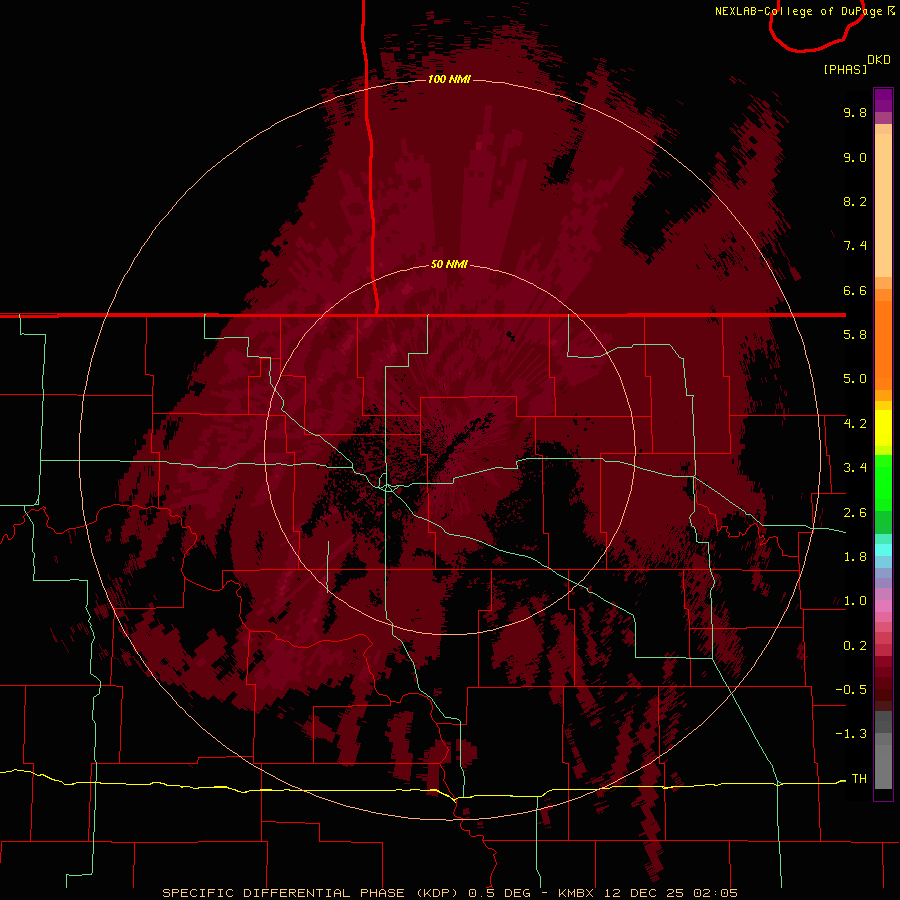The image size is (900, 900).
Task: Click the gray segment of the color bar
Action: coord(883,750)
